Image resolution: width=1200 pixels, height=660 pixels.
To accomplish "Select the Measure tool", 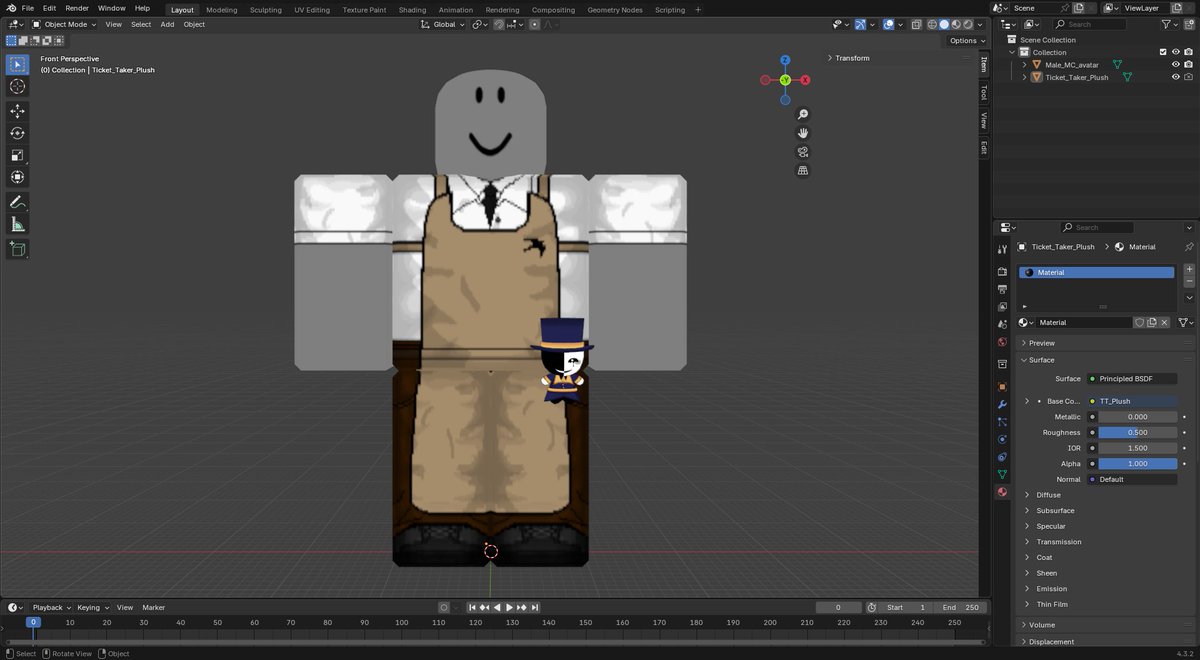I will pos(17,224).
